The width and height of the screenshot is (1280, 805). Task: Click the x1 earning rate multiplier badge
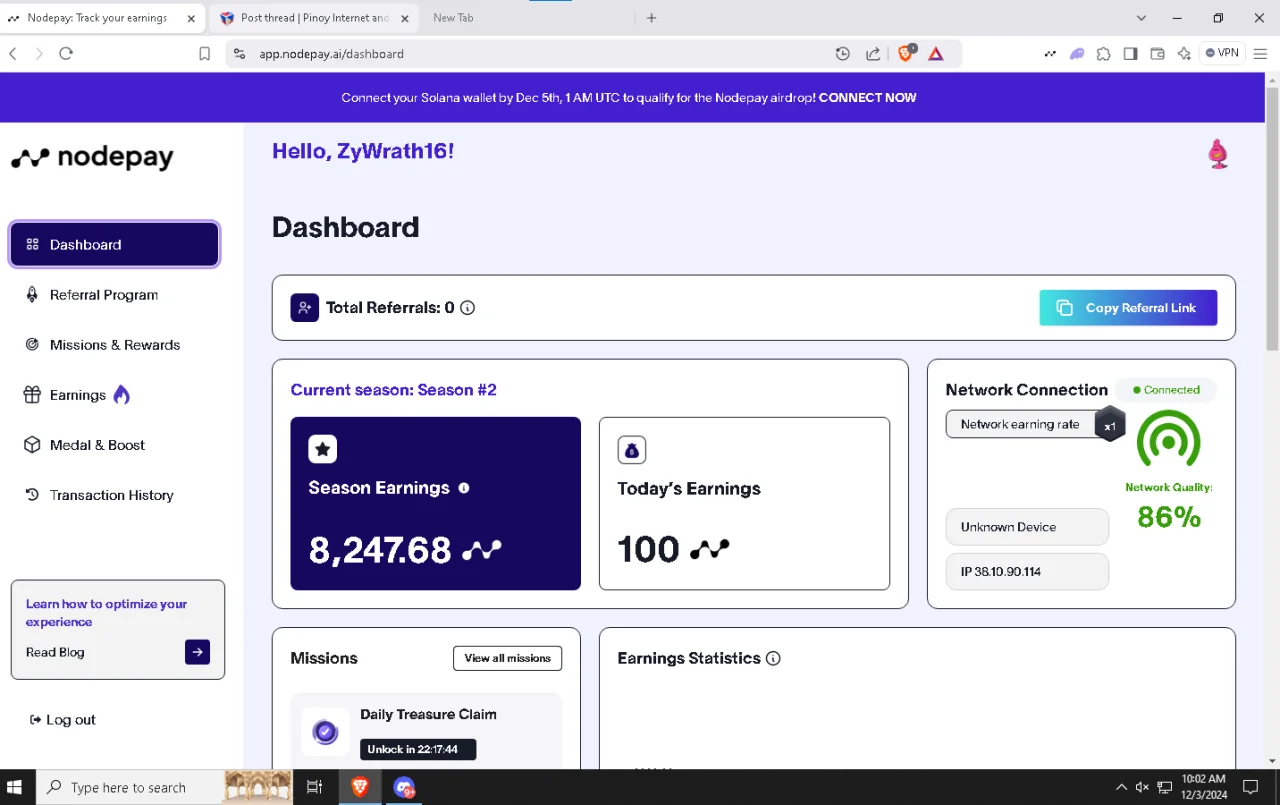[x=1110, y=425]
